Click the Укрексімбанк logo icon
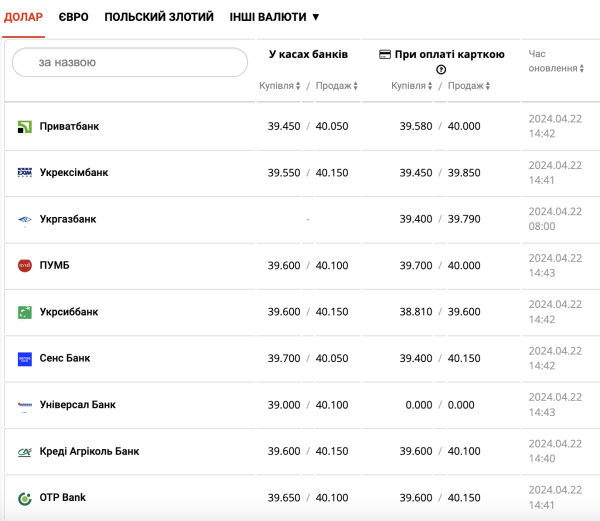The image size is (600, 521). [25, 173]
